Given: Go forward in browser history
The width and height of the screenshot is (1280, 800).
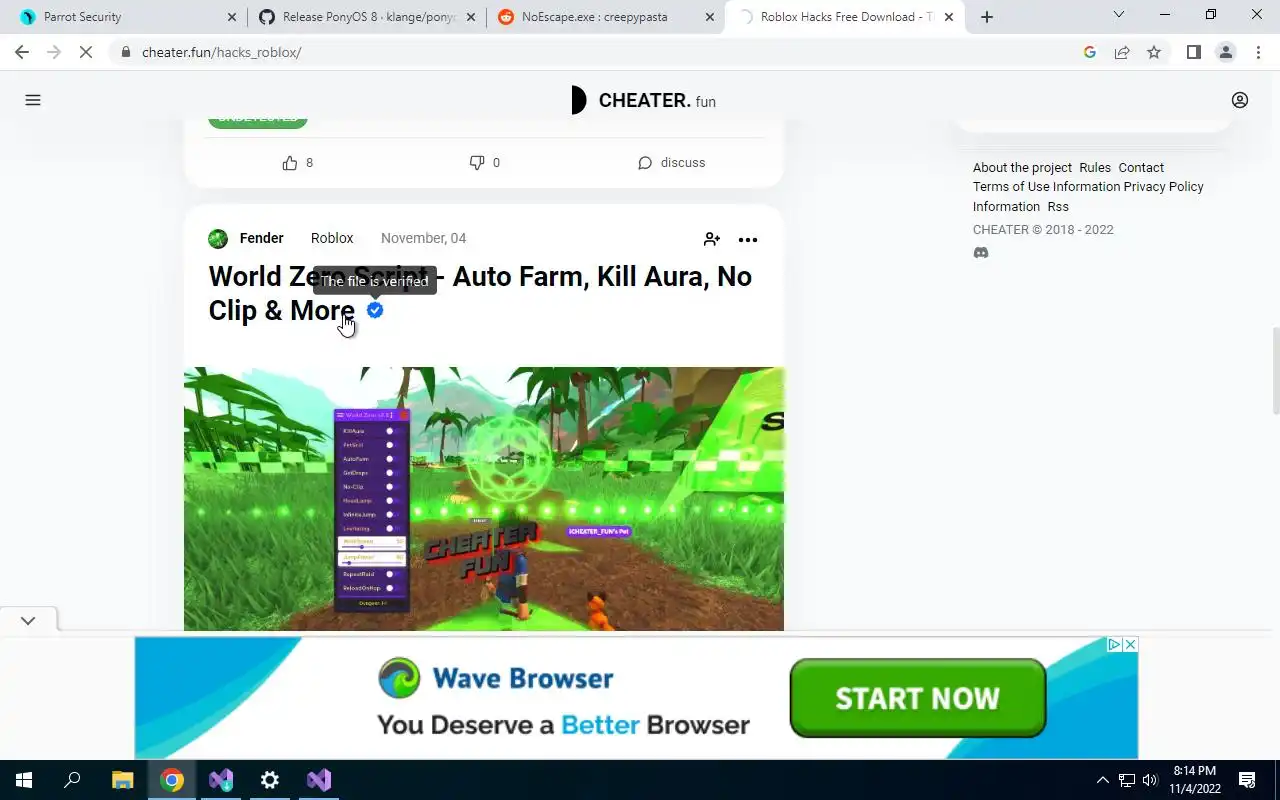Looking at the screenshot, I should click(54, 52).
